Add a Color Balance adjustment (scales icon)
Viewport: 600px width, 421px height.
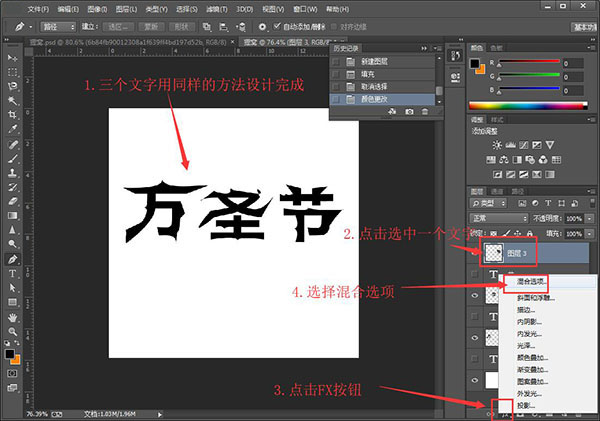[504, 160]
